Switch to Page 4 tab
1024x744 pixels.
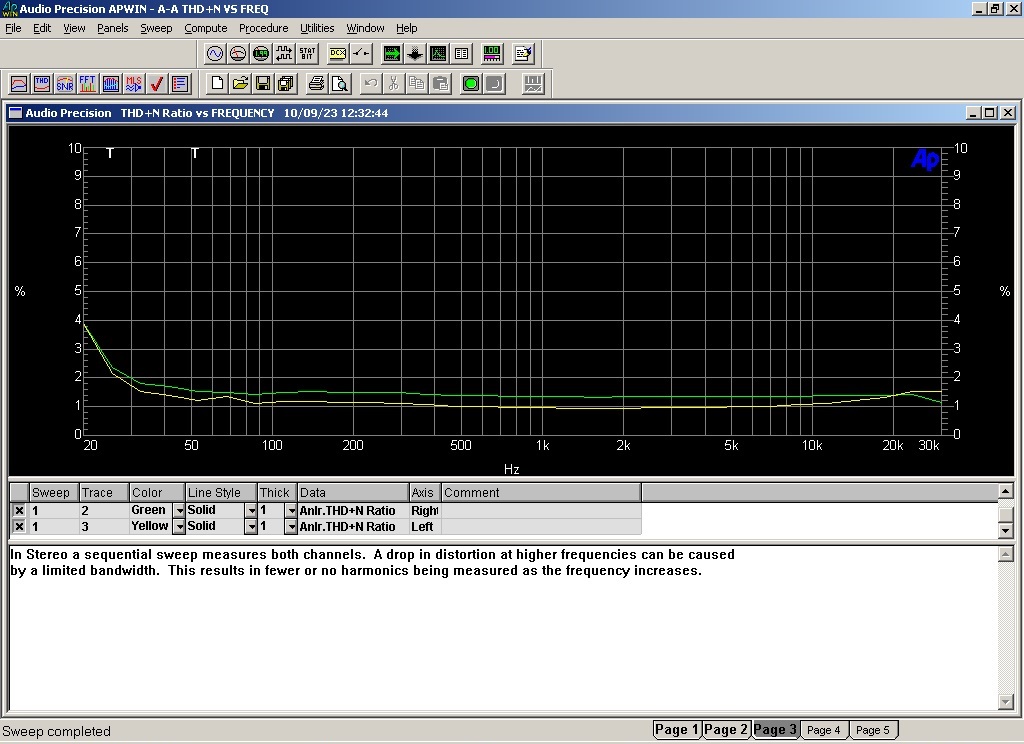click(823, 730)
